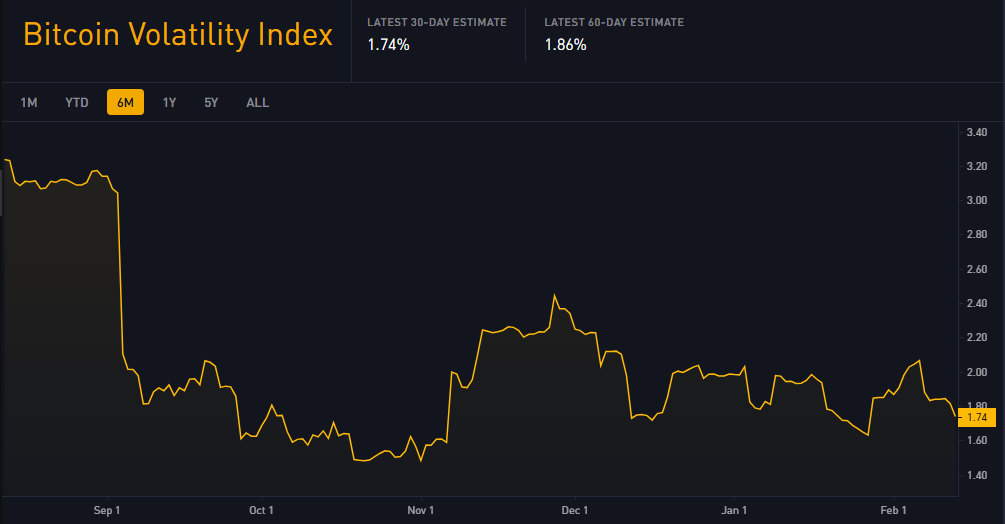
Task: Click the Latest 30-Day Estimate value 1.74%
Action: 388,45
